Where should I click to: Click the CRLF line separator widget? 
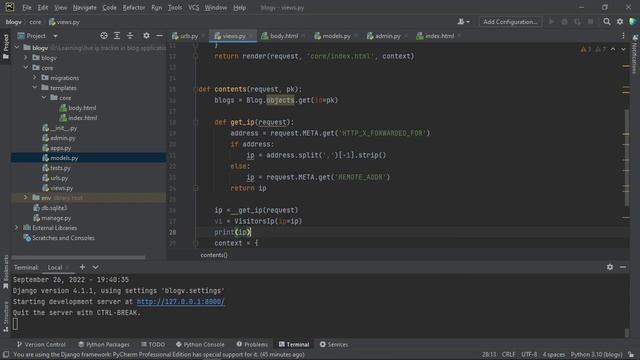tap(509, 355)
